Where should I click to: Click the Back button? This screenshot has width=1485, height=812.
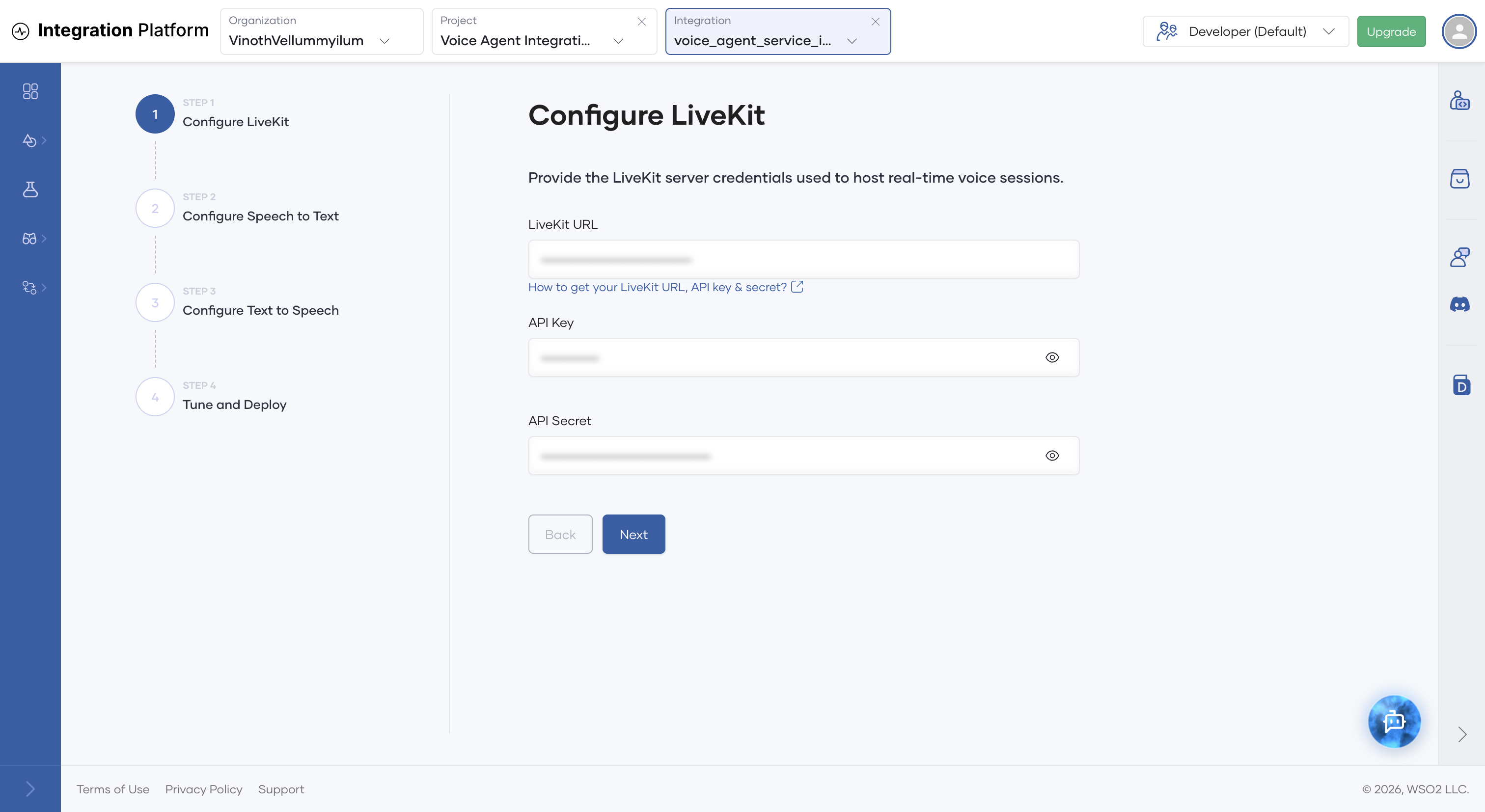click(560, 534)
